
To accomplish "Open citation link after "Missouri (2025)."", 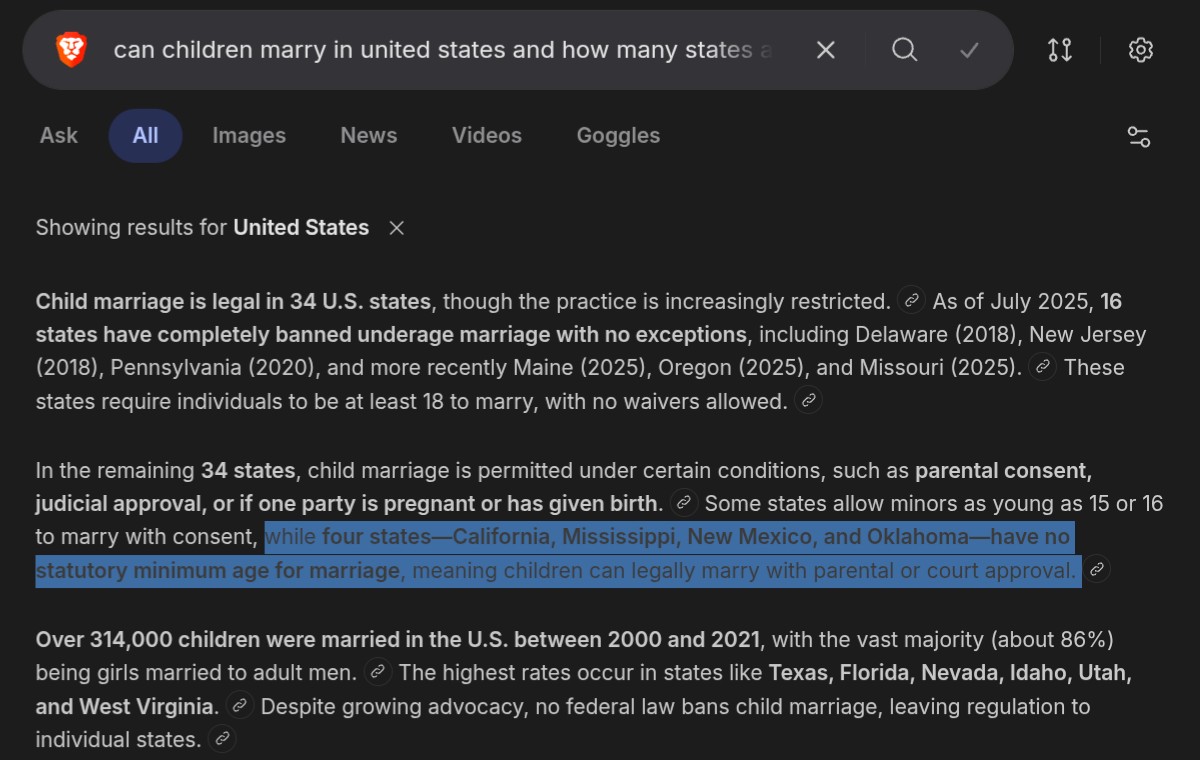I will pyautogui.click(x=1043, y=367).
